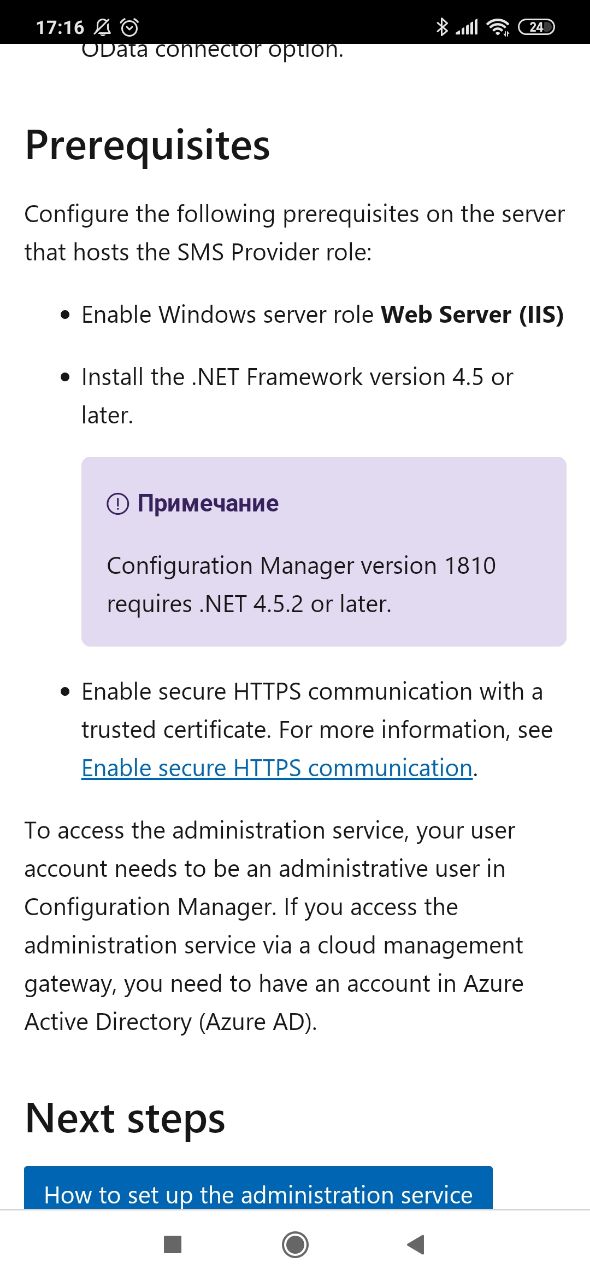Tap the bold Web Server (IIS) text
590x1280 pixels.
pyautogui.click(x=472, y=315)
